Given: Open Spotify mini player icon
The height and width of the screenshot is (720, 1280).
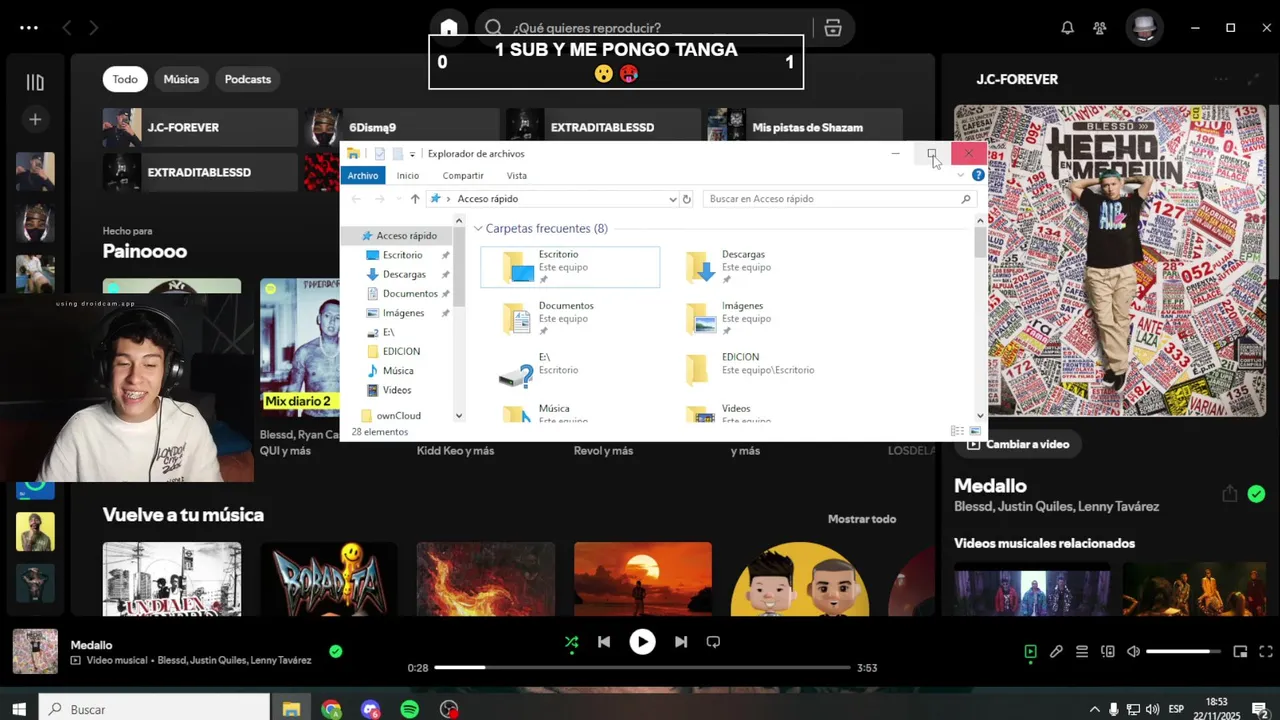Looking at the screenshot, I should coord(1240,652).
